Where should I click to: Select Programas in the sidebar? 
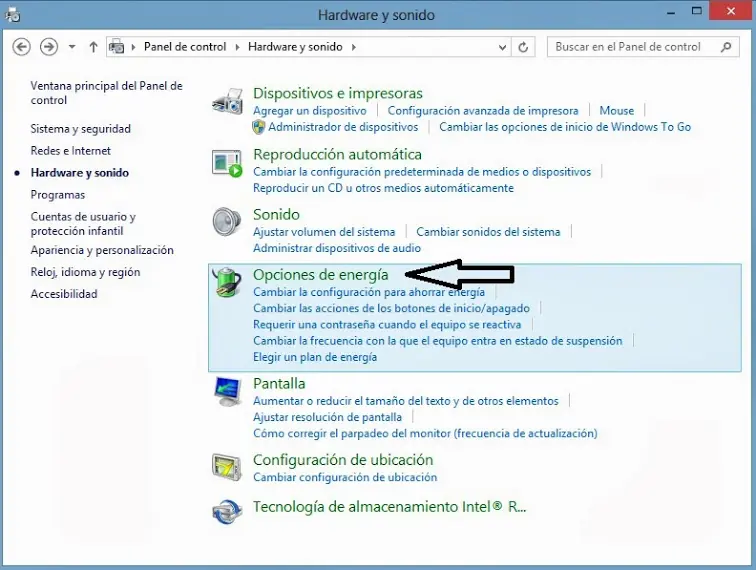pos(58,195)
